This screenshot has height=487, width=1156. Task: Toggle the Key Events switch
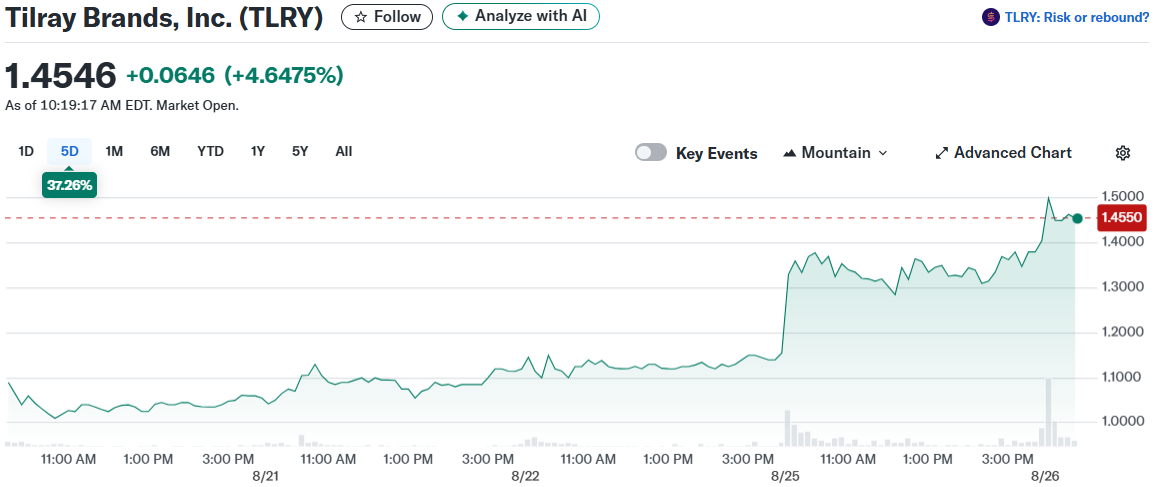point(651,153)
